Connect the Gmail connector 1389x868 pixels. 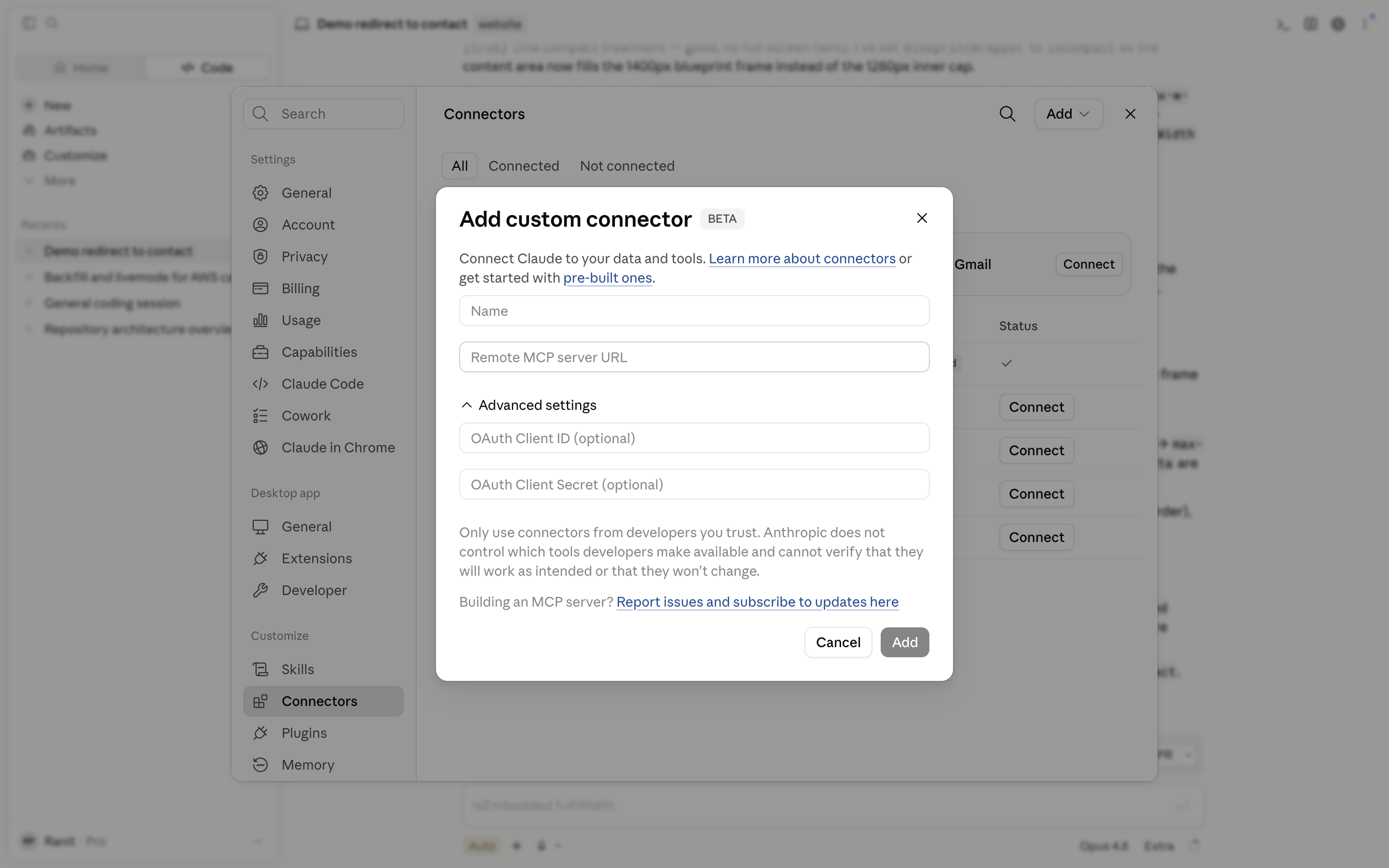pos(1088,264)
